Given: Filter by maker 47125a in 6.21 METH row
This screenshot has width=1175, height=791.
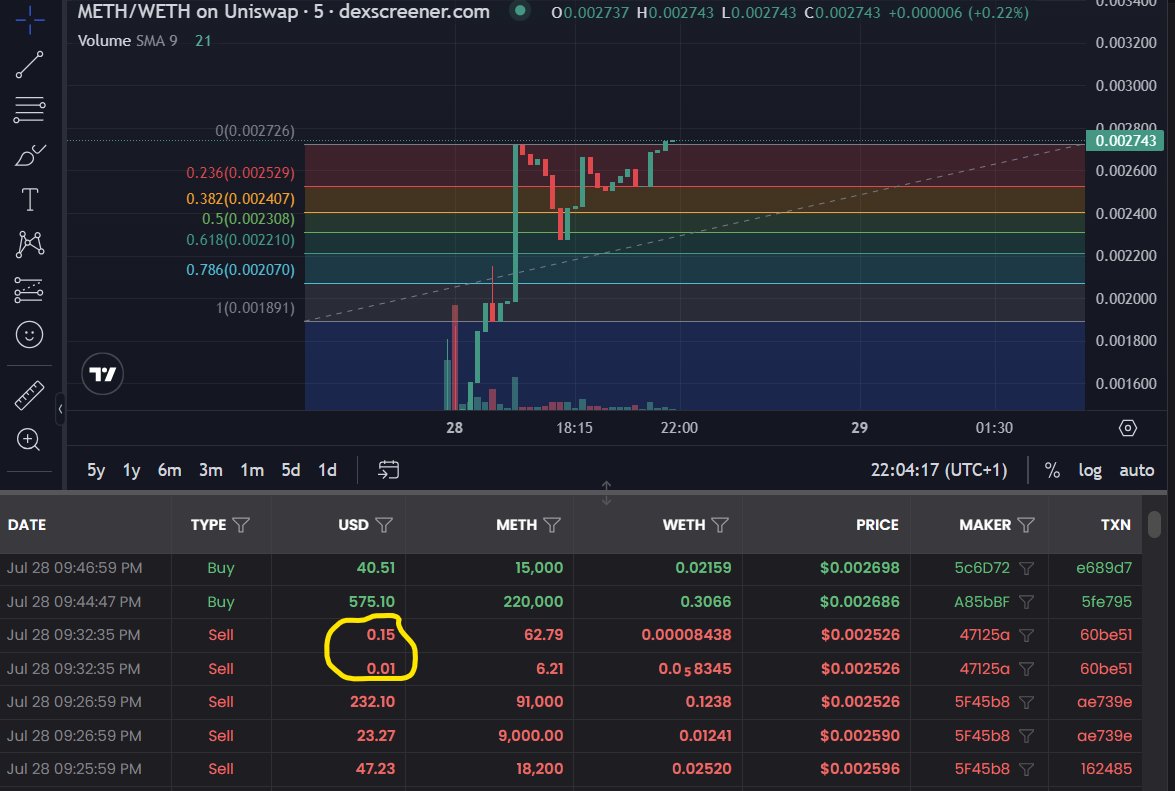Looking at the screenshot, I should click(1027, 669).
